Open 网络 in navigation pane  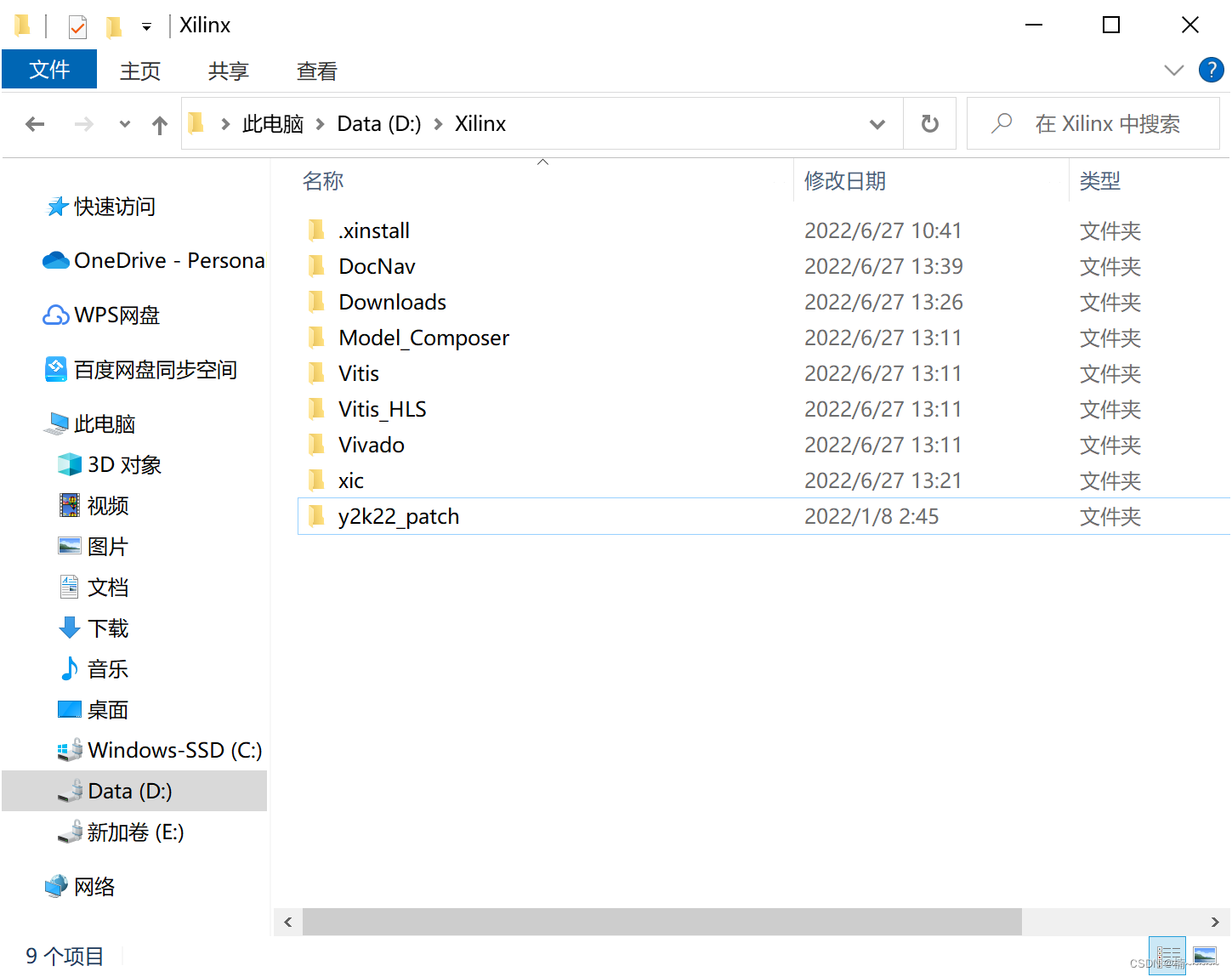(80, 886)
